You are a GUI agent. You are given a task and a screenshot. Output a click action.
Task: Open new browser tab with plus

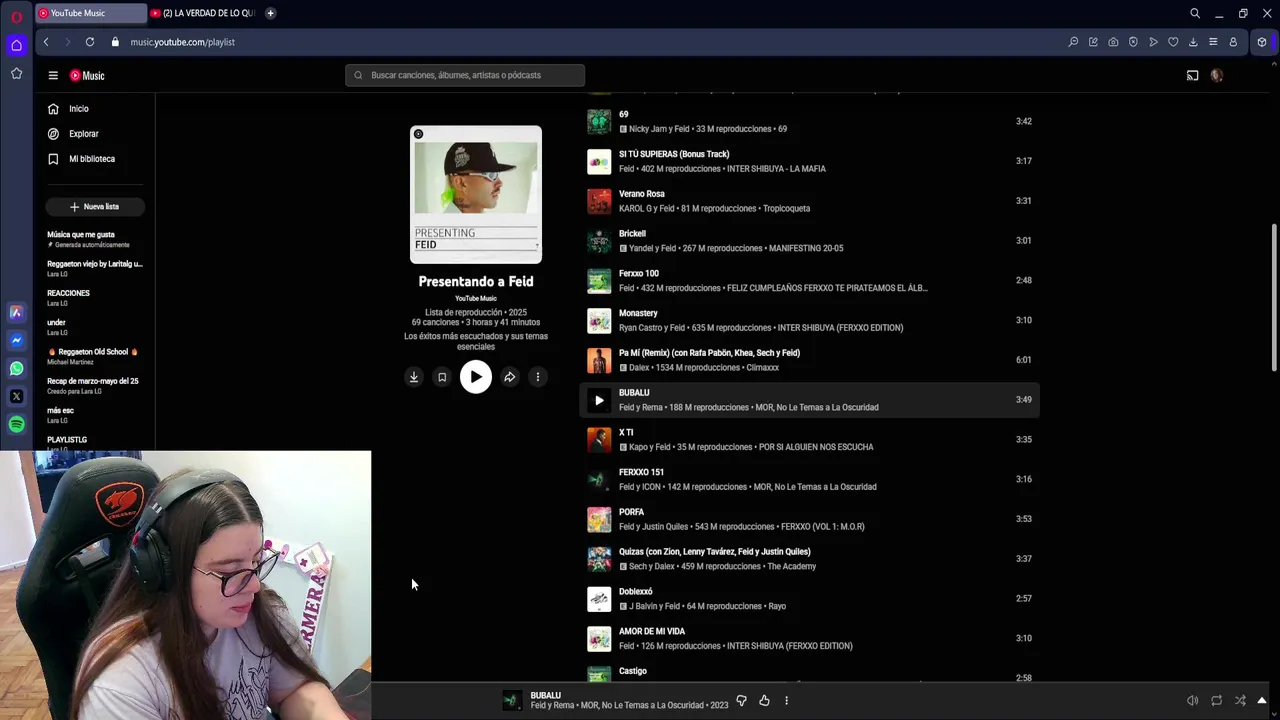(x=270, y=13)
